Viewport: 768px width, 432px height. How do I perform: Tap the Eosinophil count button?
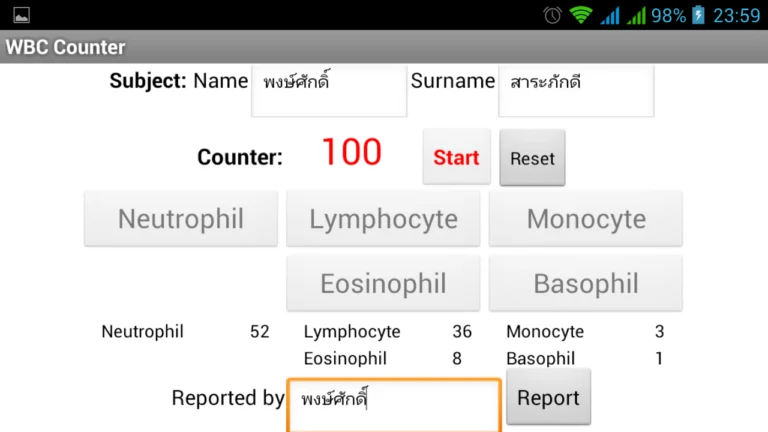point(383,283)
